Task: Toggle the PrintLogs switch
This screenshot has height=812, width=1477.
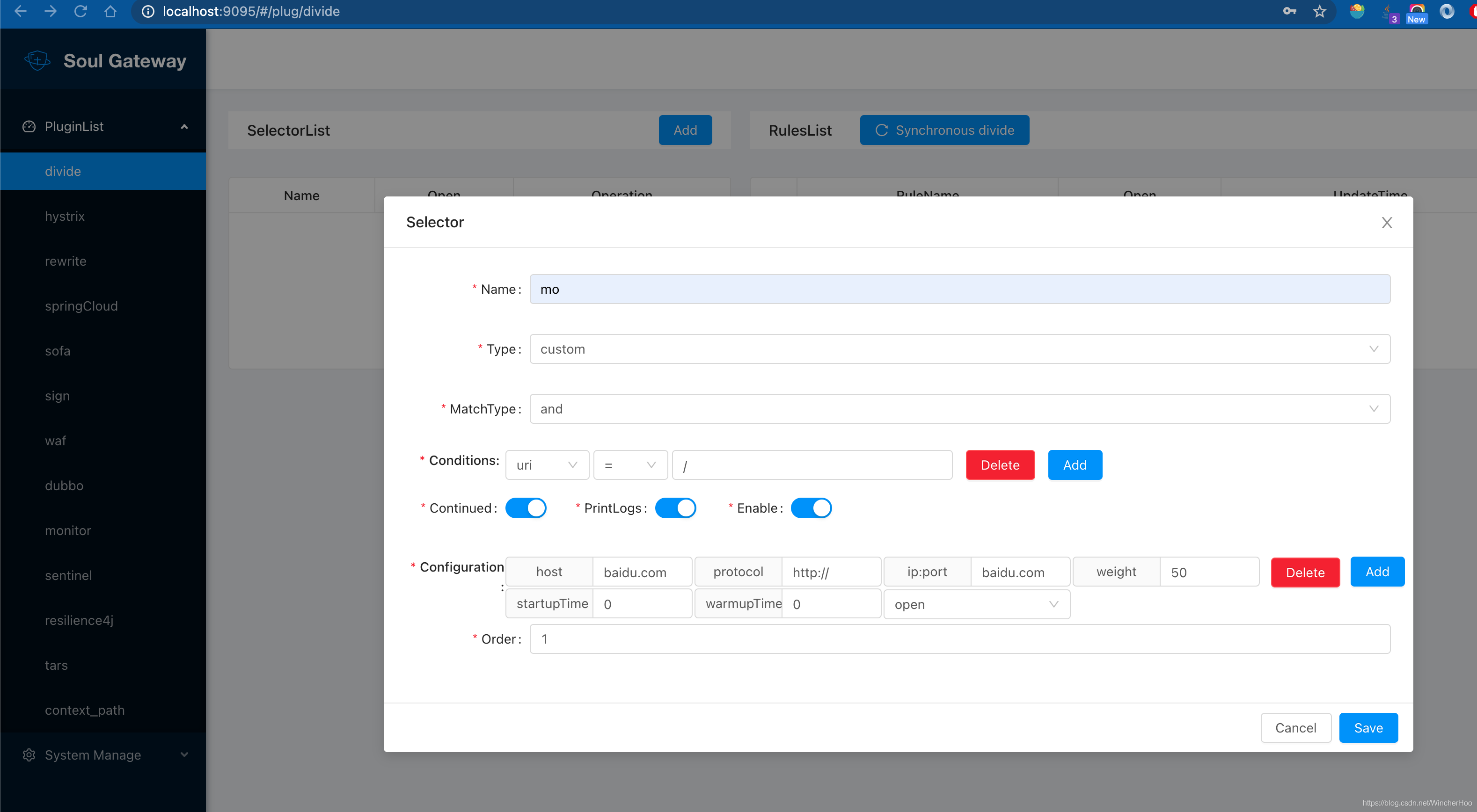Action: pyautogui.click(x=675, y=508)
